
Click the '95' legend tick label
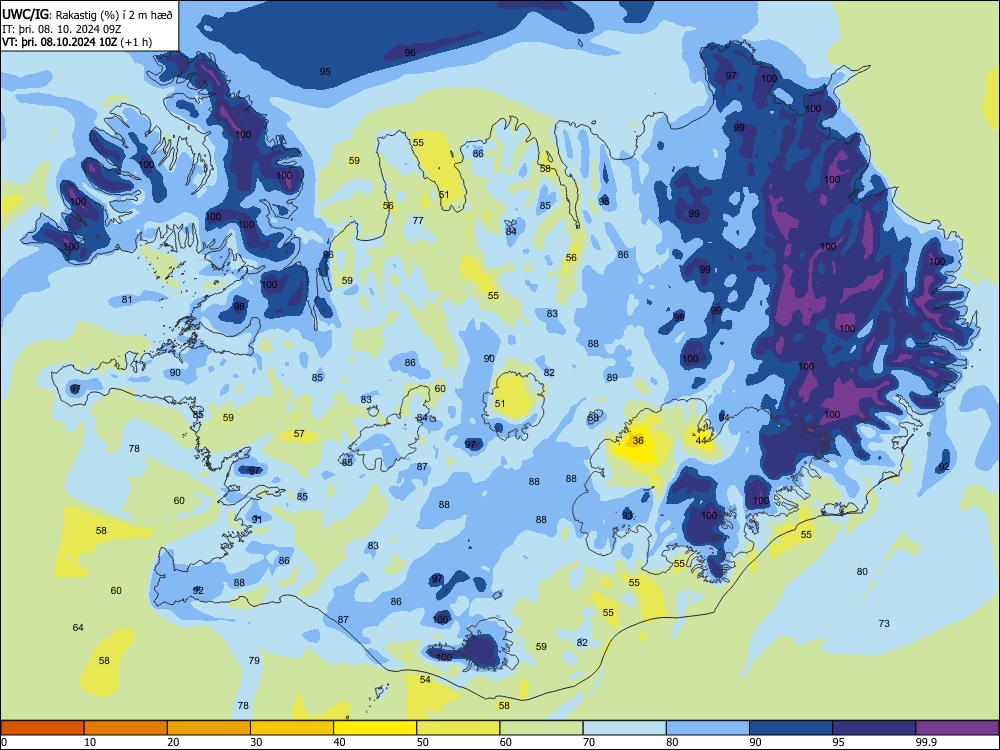[838, 742]
